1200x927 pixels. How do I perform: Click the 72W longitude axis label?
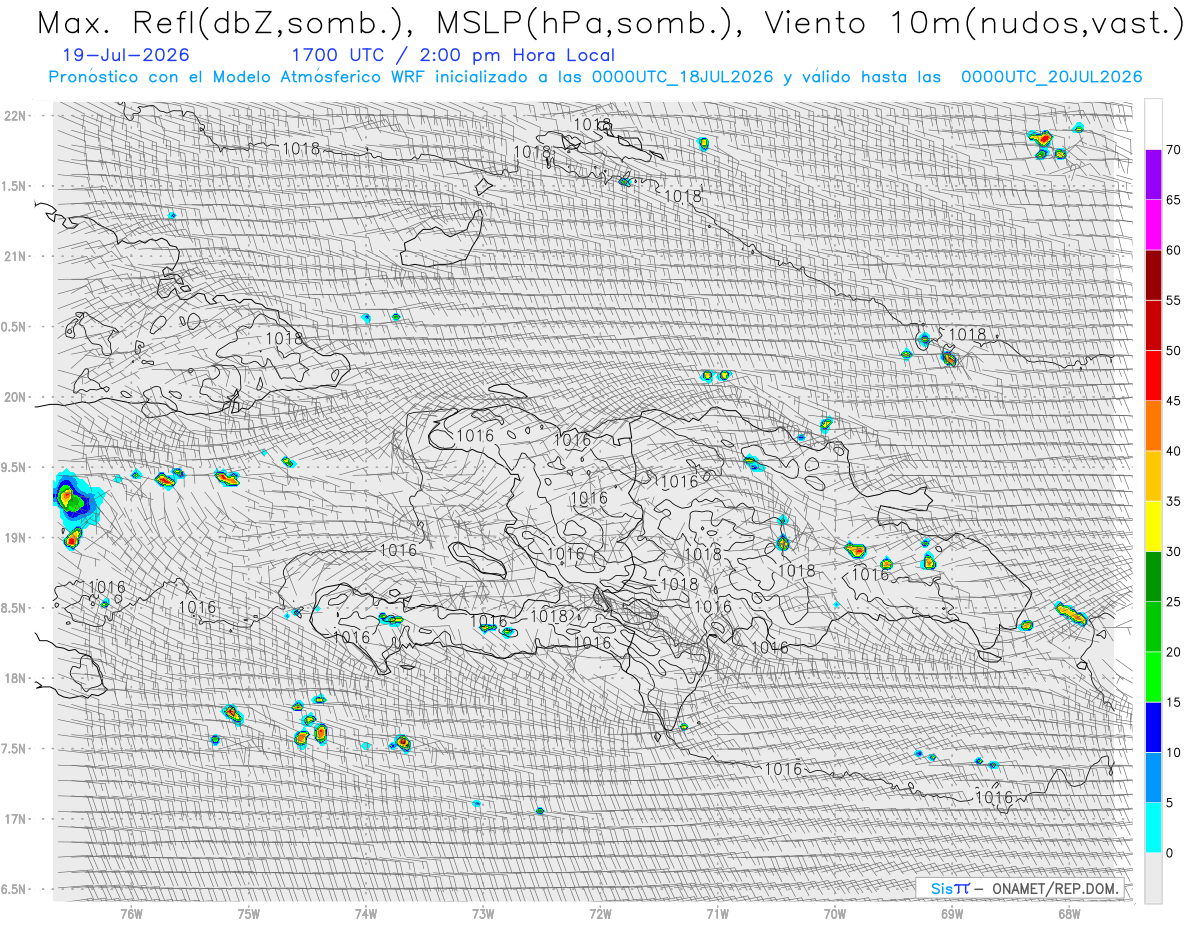coord(600,915)
